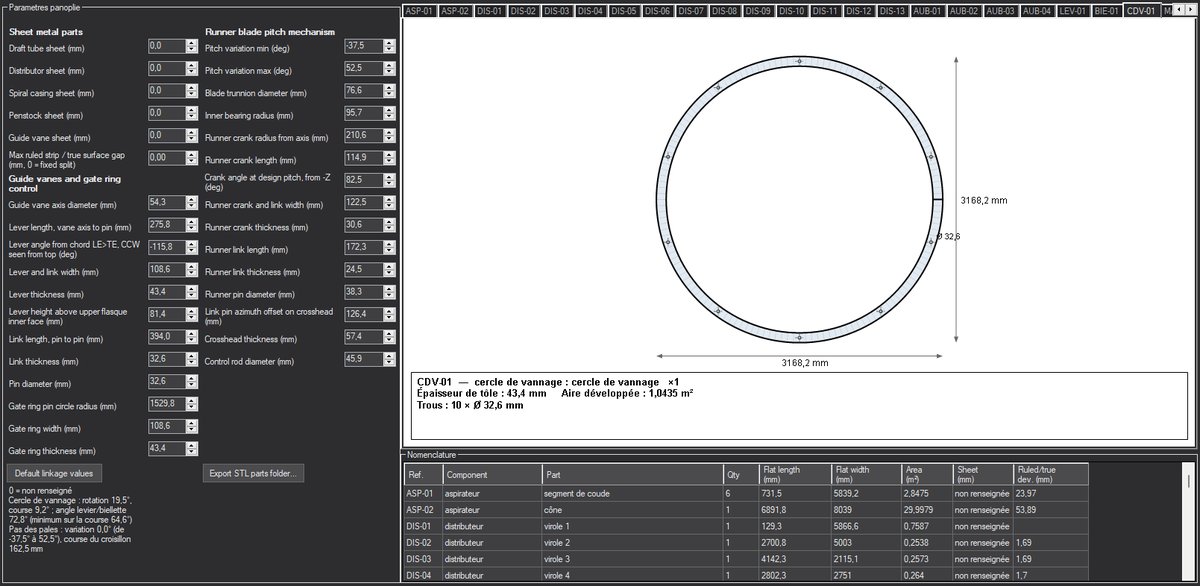
Task: Adjust the Link length pin to pin spinner
Action: pos(192,337)
